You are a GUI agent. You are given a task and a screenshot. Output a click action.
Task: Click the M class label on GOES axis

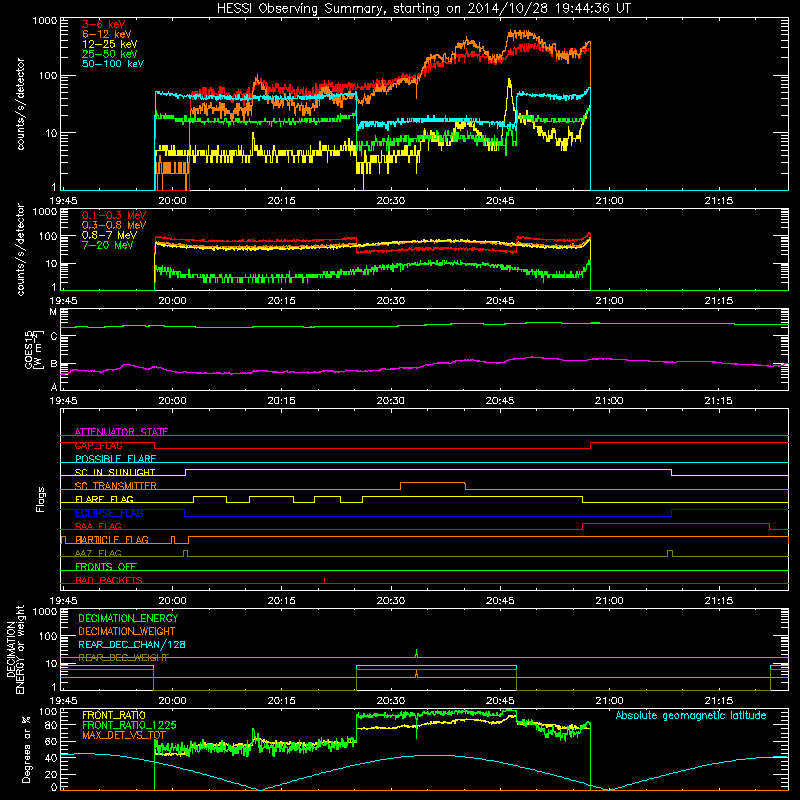53,312
